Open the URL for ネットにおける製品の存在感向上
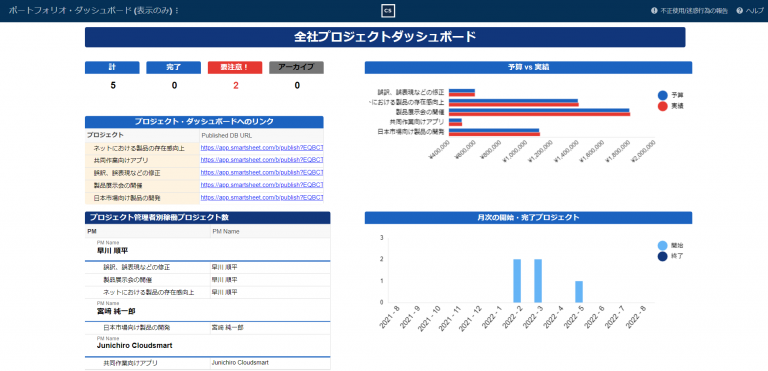Viewport: 768px width, 371px height. [x=262, y=147]
